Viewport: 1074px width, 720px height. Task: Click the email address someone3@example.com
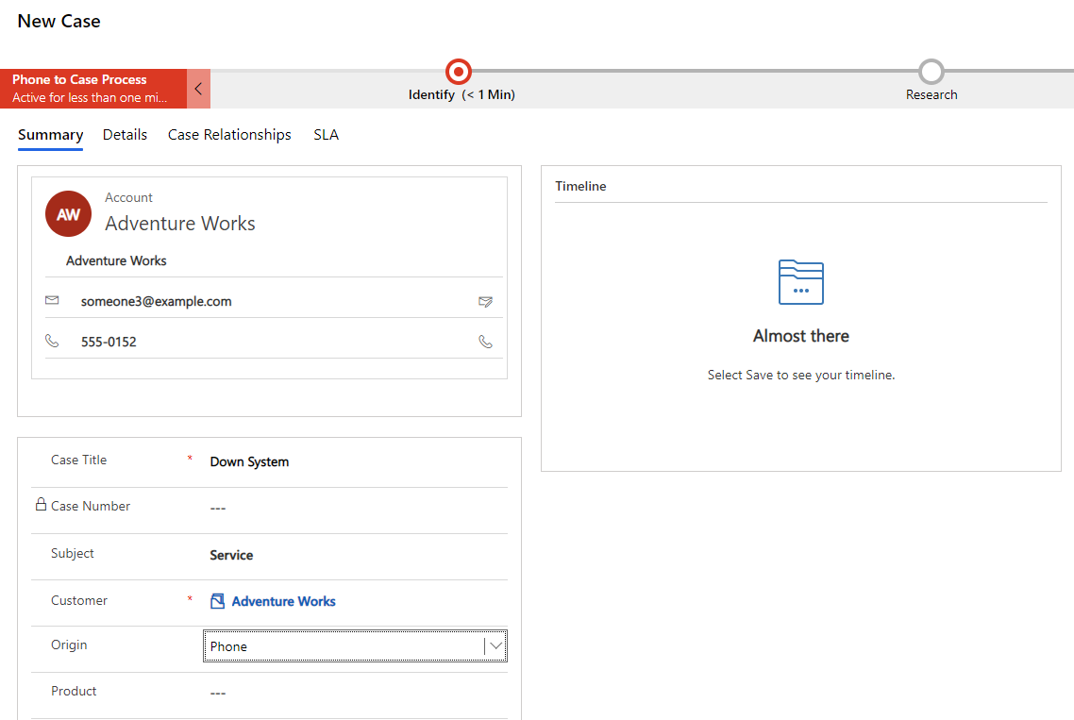coord(156,301)
